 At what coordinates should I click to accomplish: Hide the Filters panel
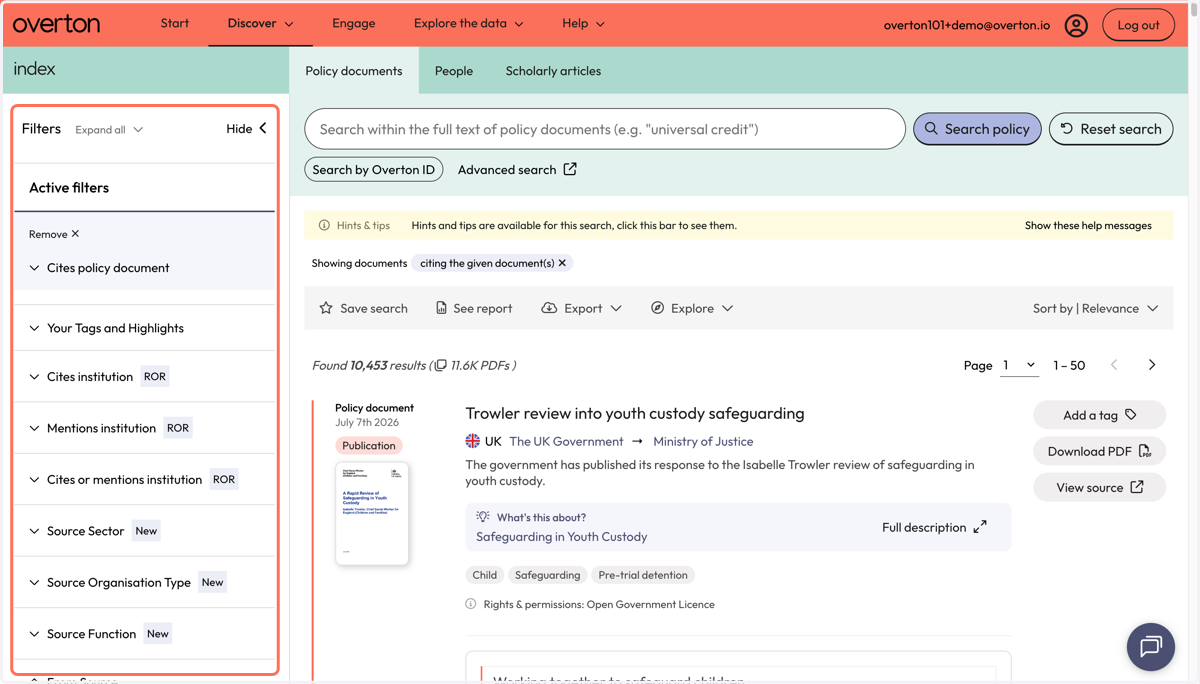point(246,129)
